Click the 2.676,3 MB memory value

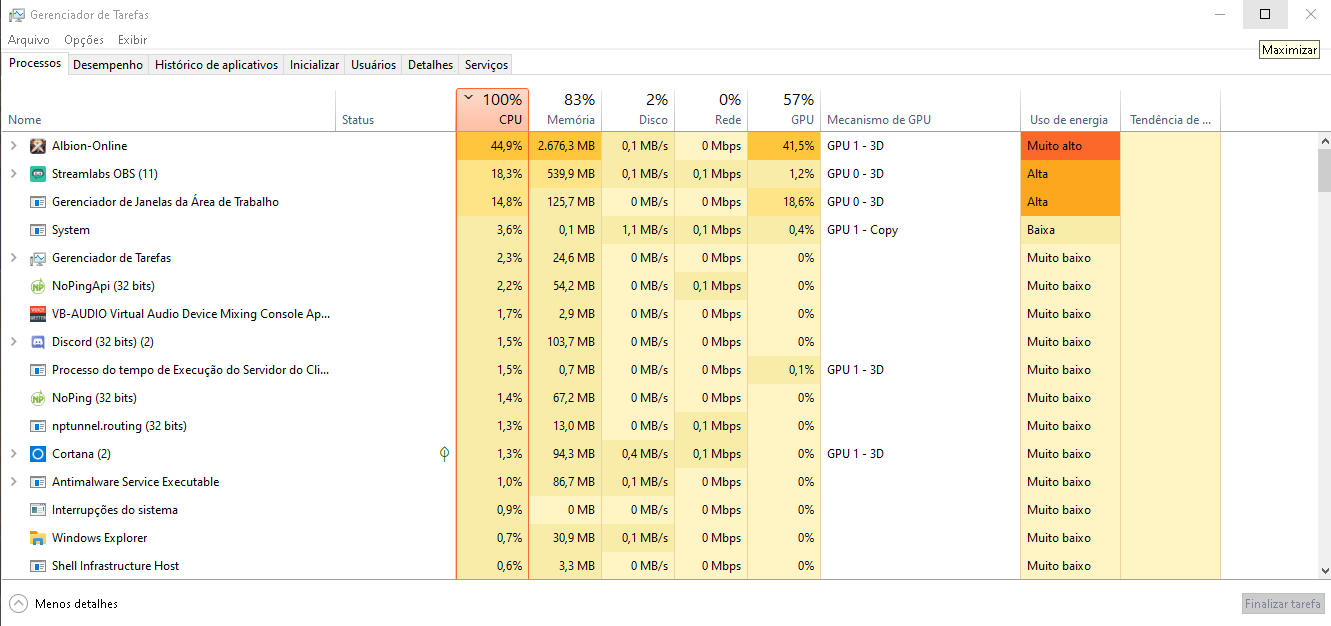[x=565, y=146]
